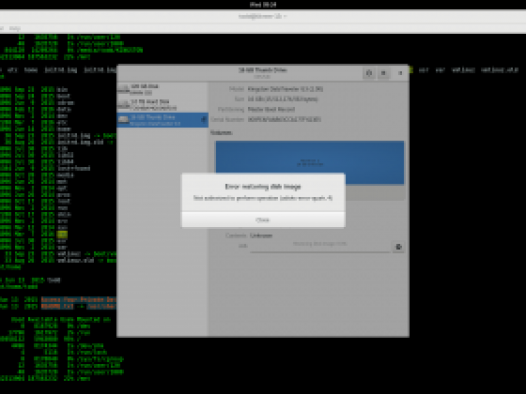Open the Disks hamburger menu icon
This screenshot has width=526, height=394.
pos(383,73)
